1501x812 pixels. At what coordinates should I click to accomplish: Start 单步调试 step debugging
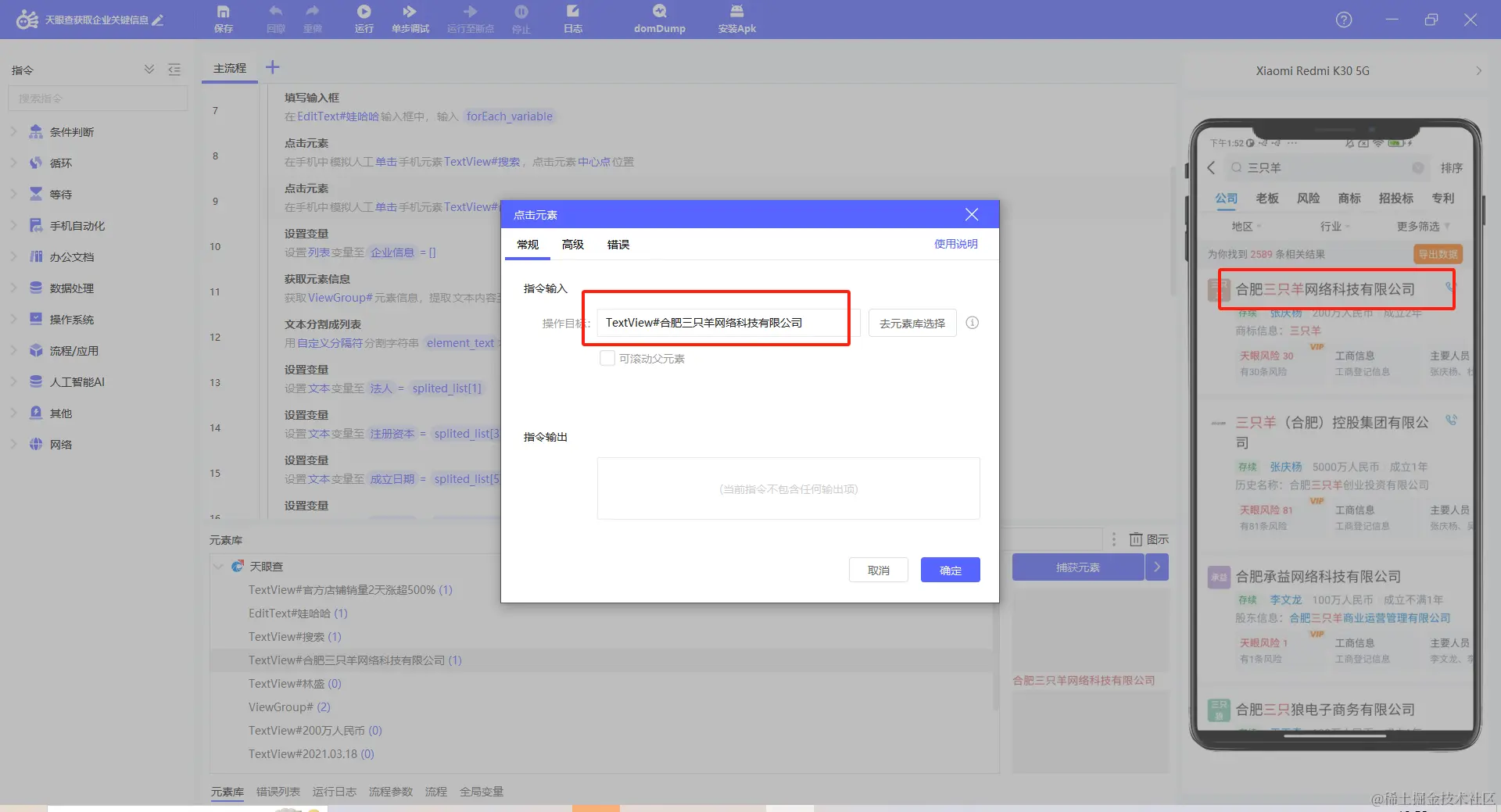pos(410,12)
